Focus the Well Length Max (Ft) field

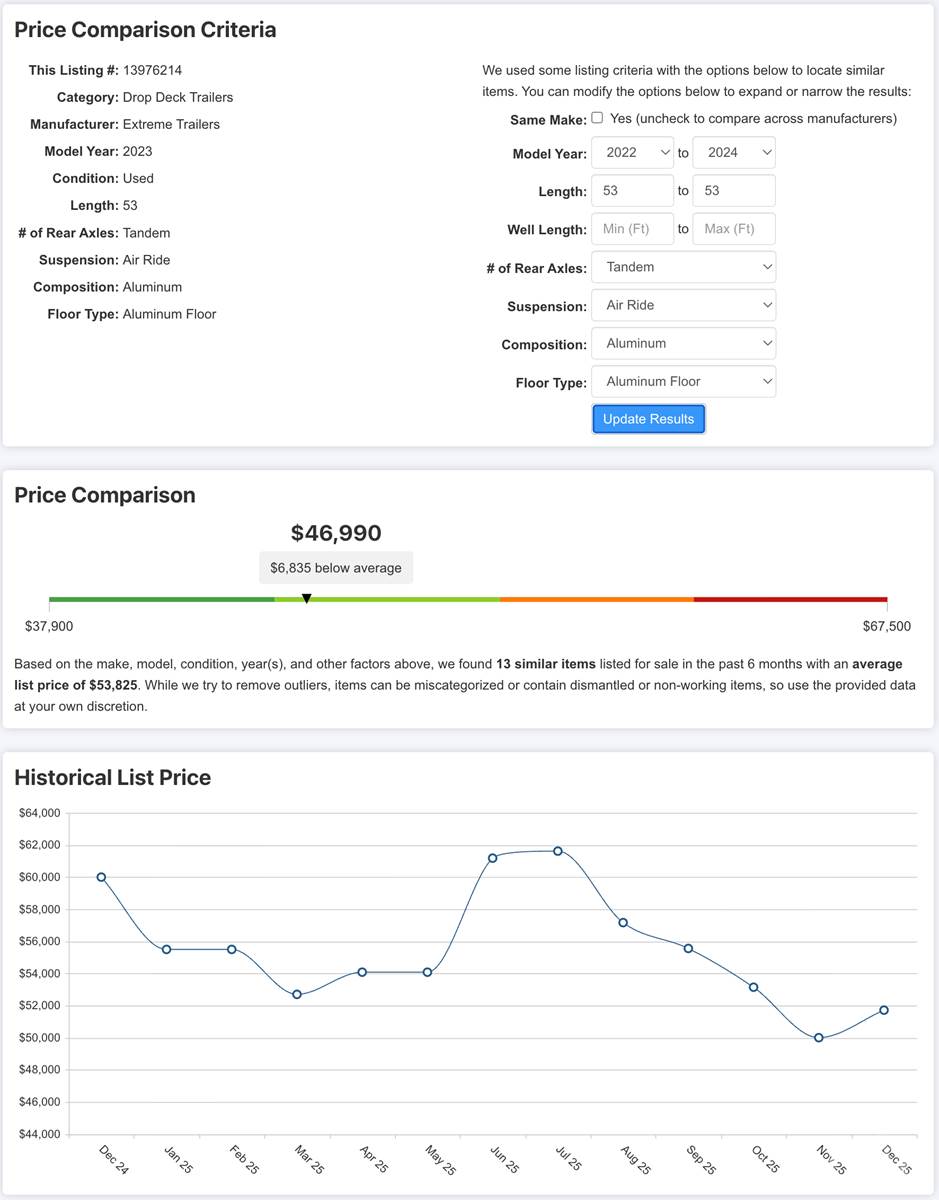click(x=733, y=229)
